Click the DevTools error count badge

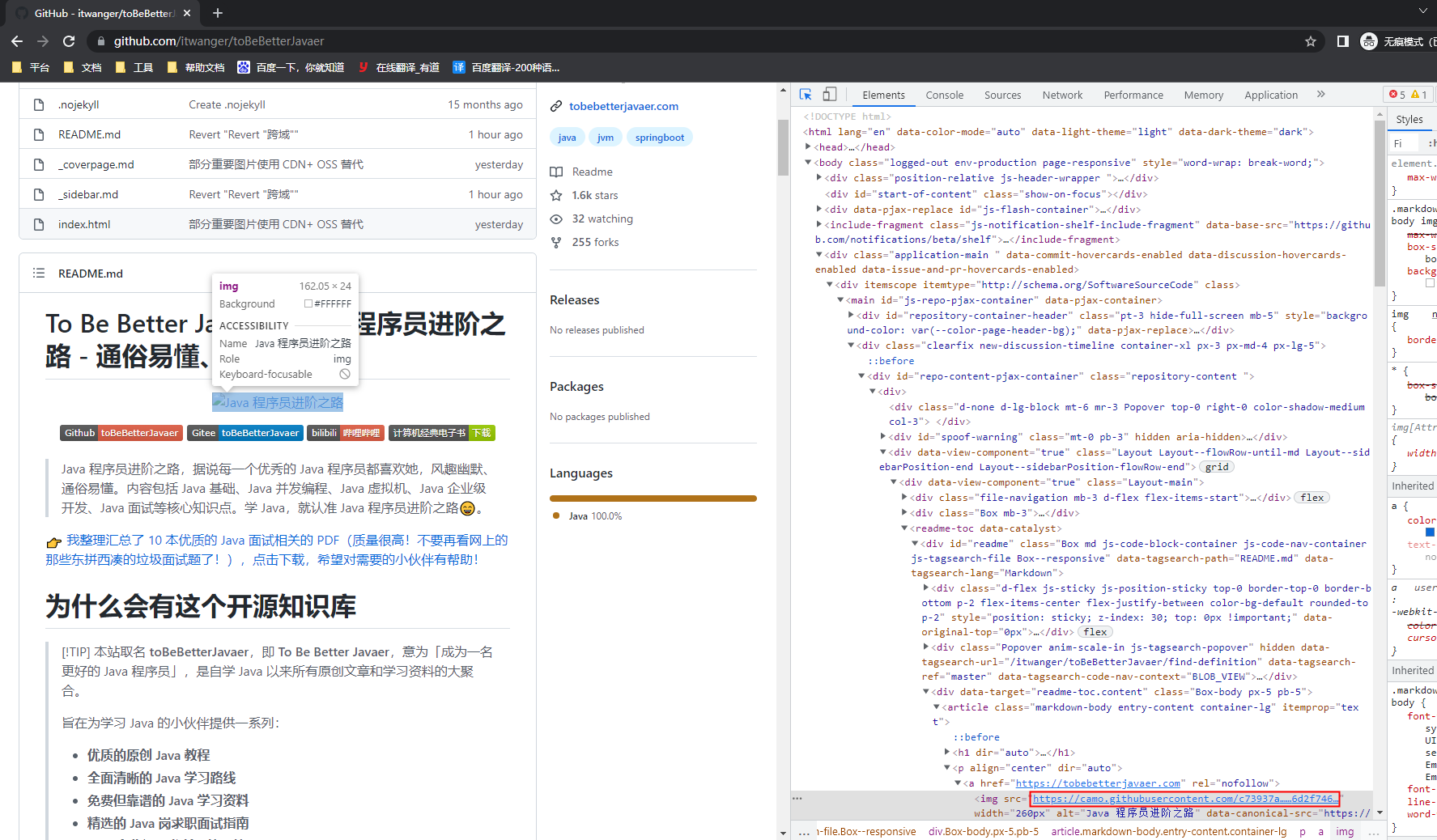(x=1397, y=95)
